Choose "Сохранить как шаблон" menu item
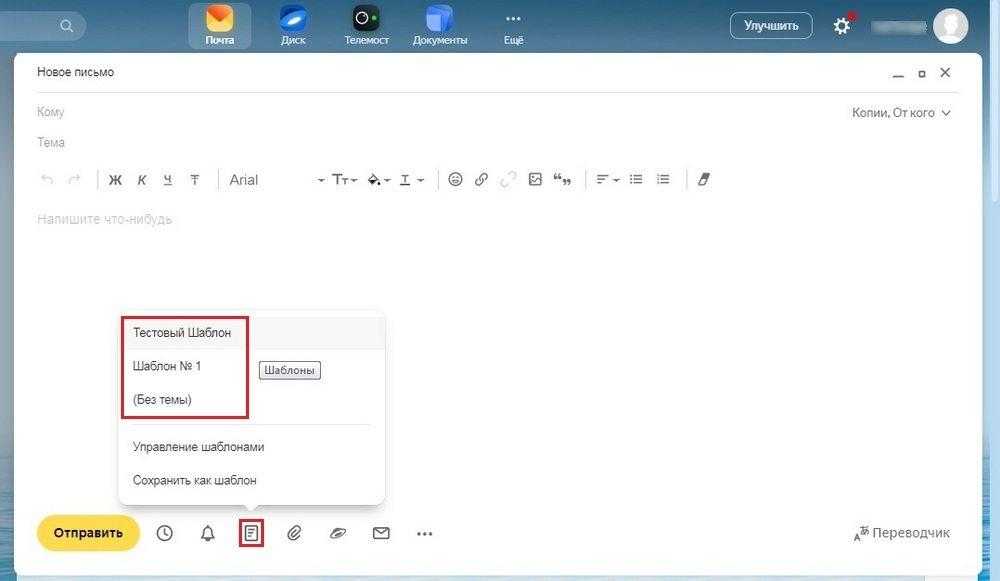Image resolution: width=1000 pixels, height=581 pixels. [x=195, y=480]
